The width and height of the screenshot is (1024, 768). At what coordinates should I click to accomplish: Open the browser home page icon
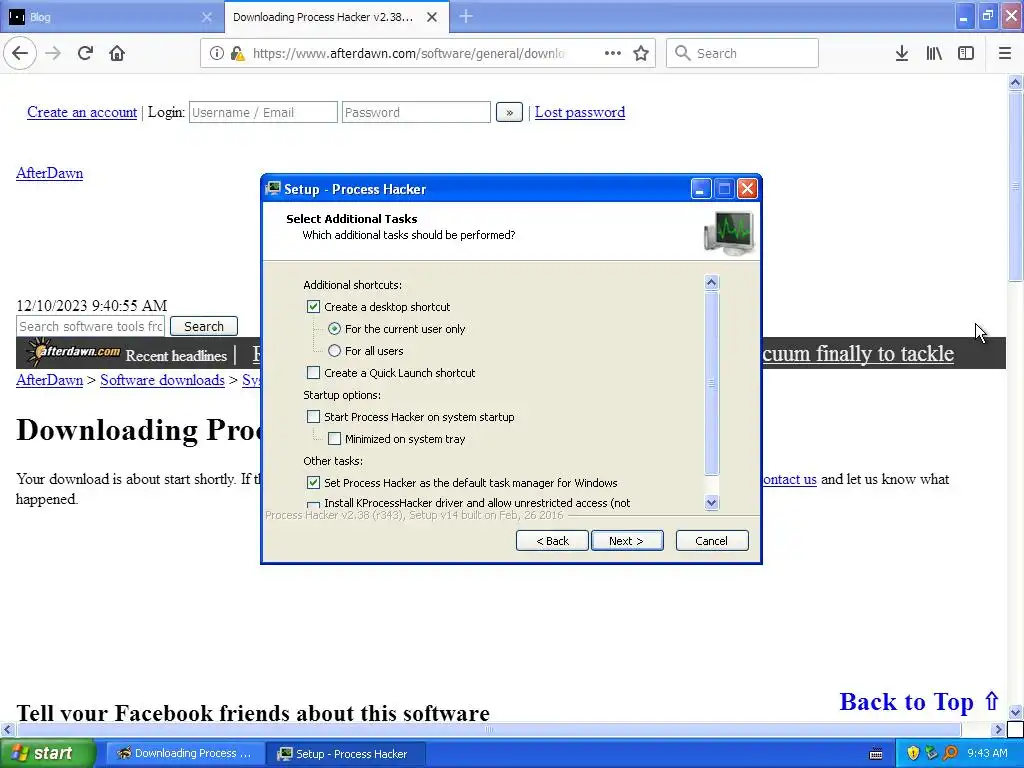click(117, 53)
